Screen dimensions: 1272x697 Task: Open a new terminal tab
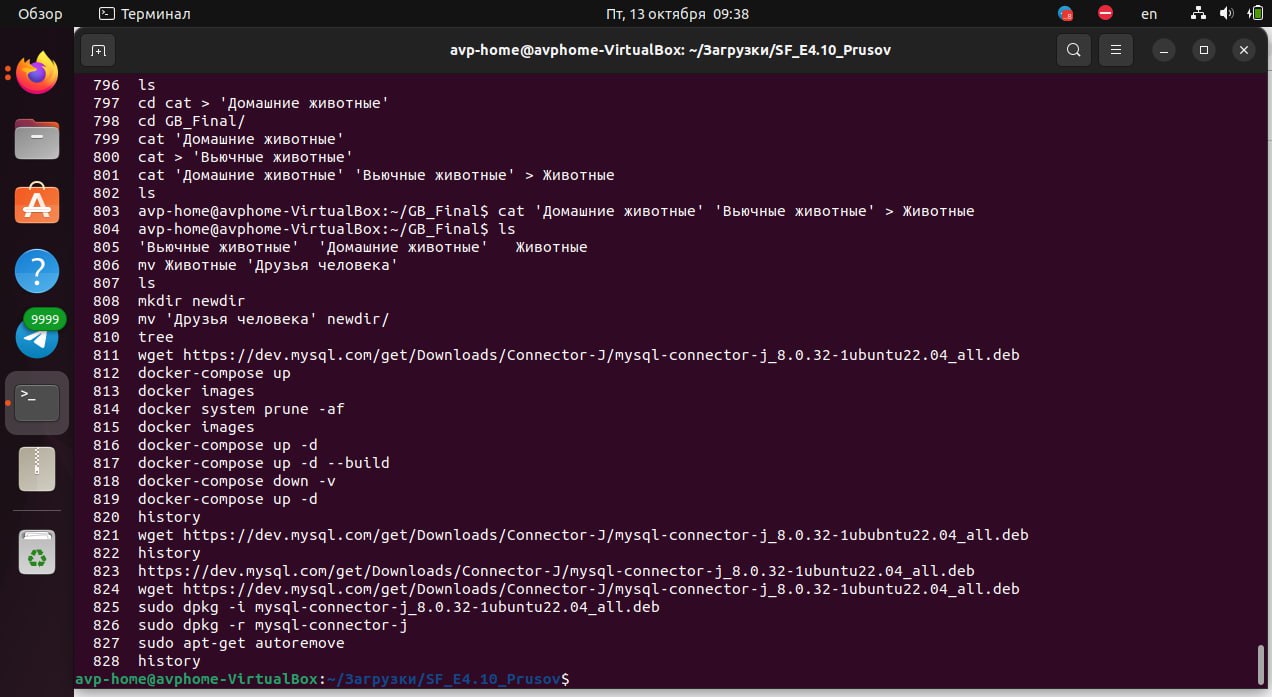(97, 49)
